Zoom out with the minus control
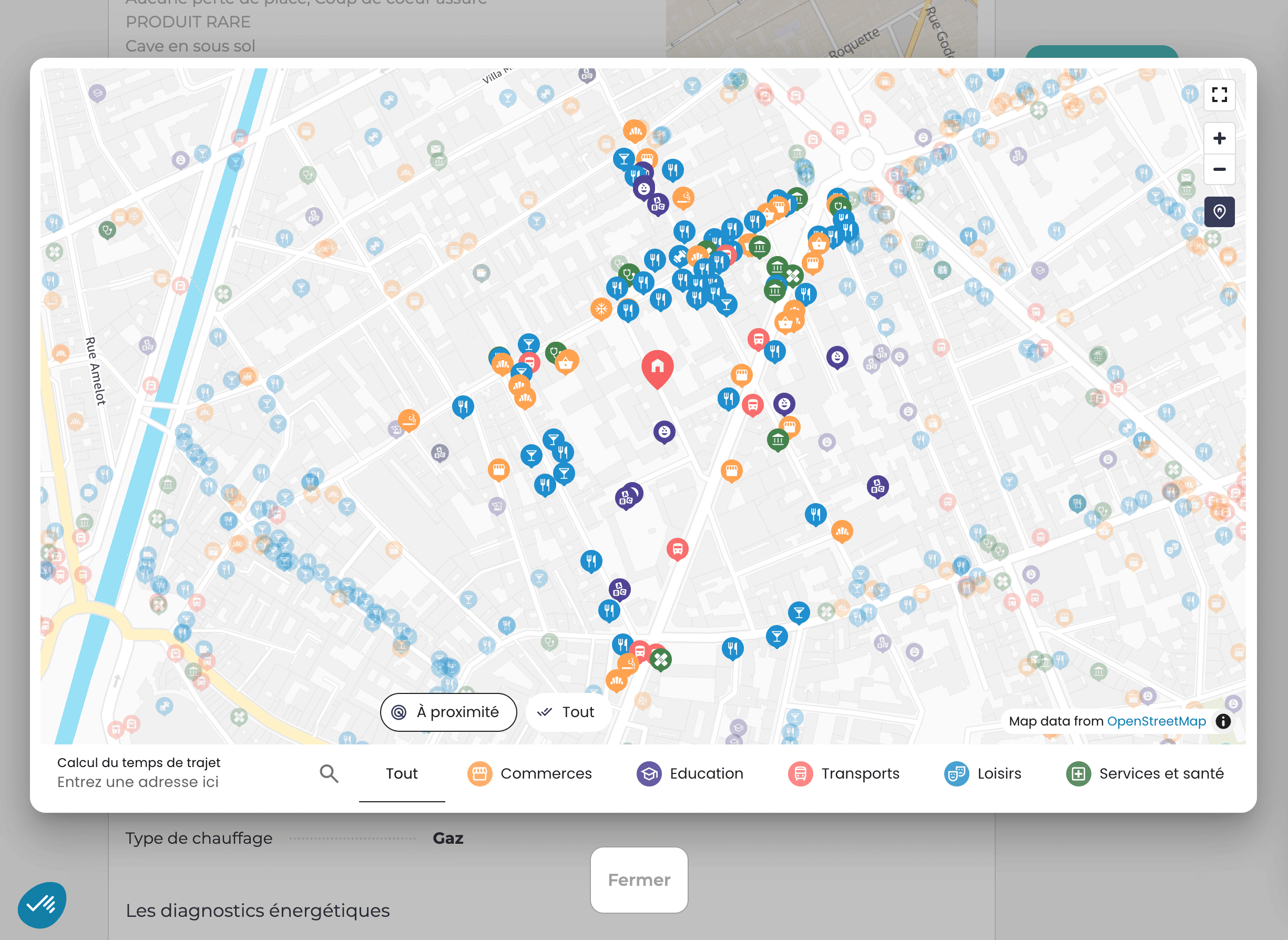1288x940 pixels. [x=1219, y=169]
